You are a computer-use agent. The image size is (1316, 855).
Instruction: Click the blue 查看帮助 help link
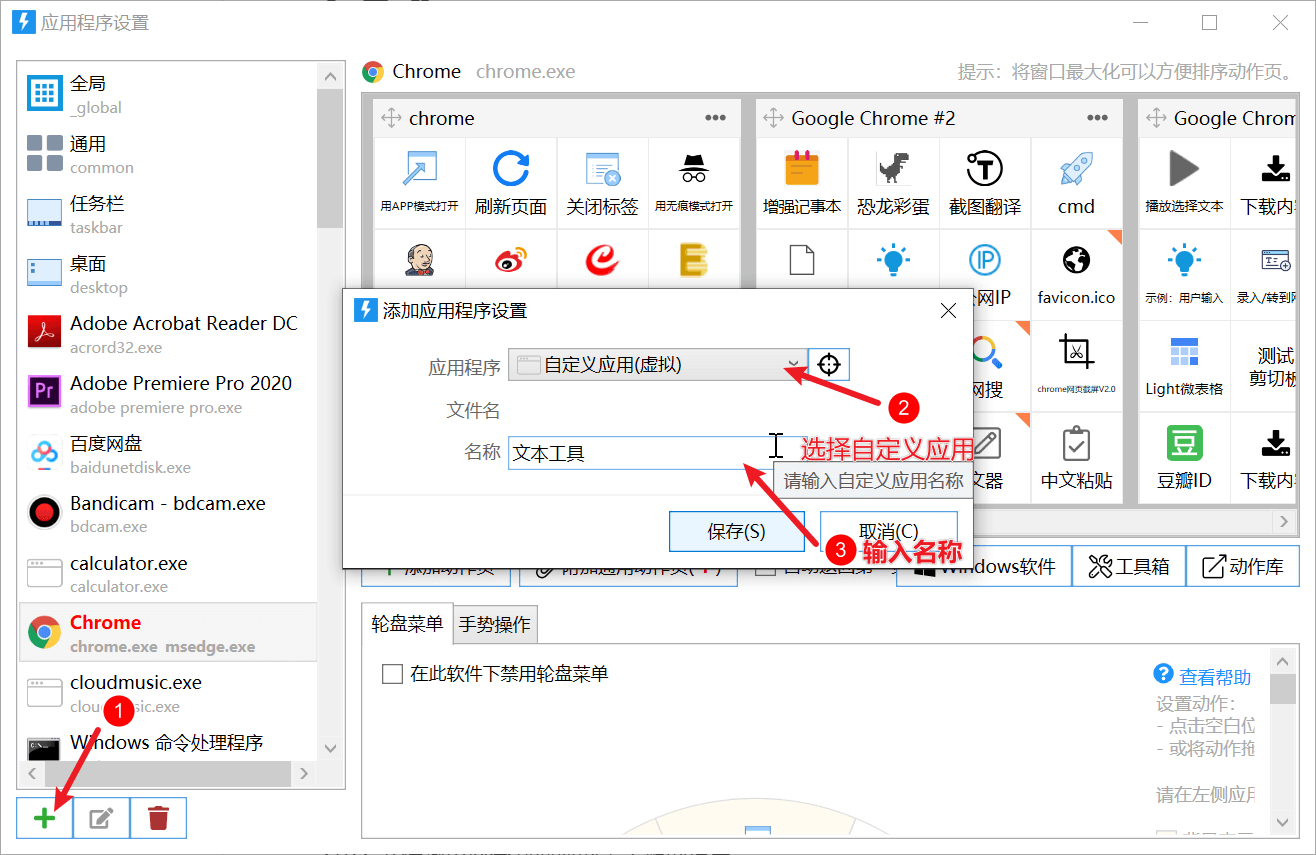tap(1215, 676)
